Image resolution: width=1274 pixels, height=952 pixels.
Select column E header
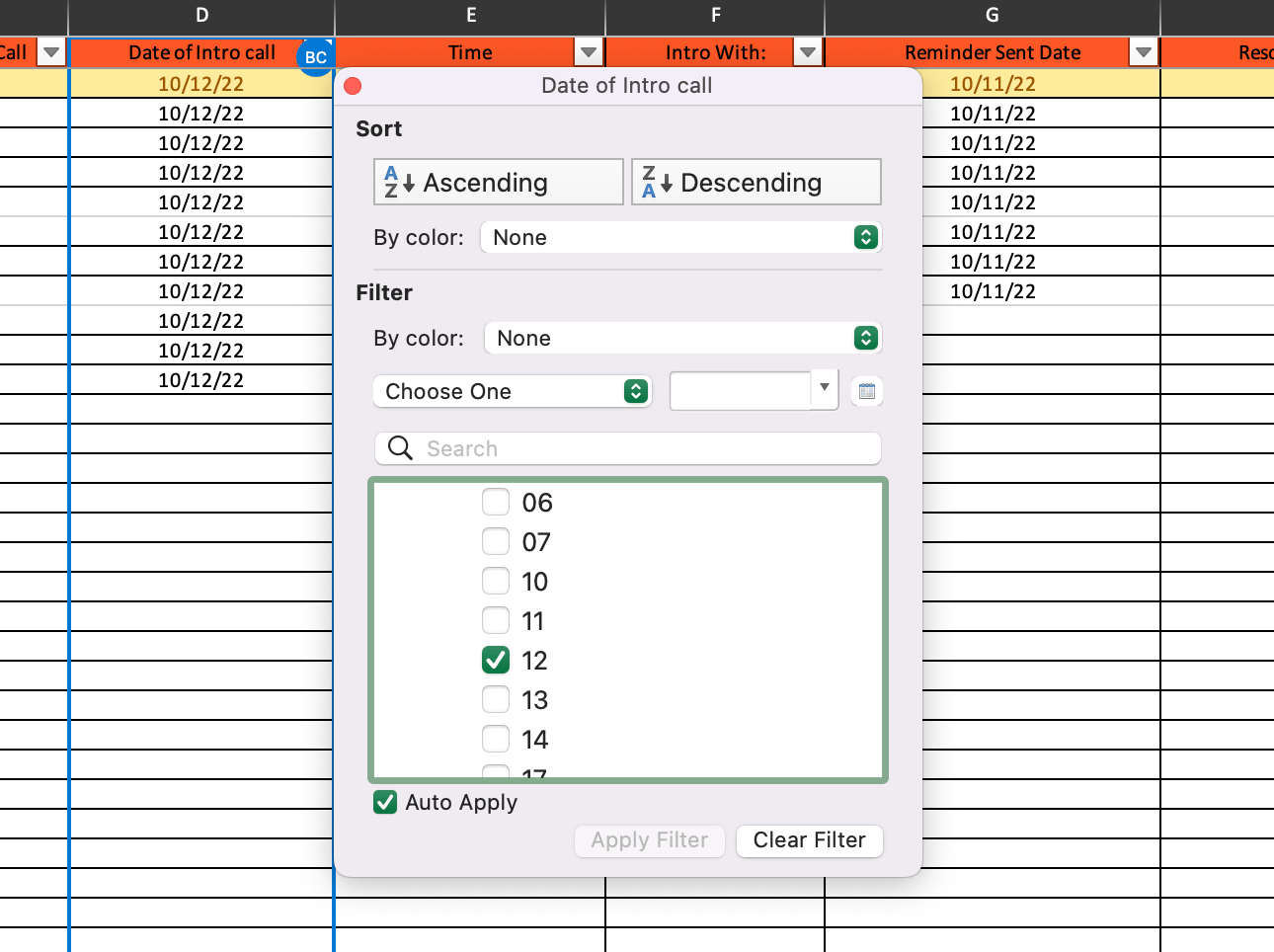click(x=471, y=15)
